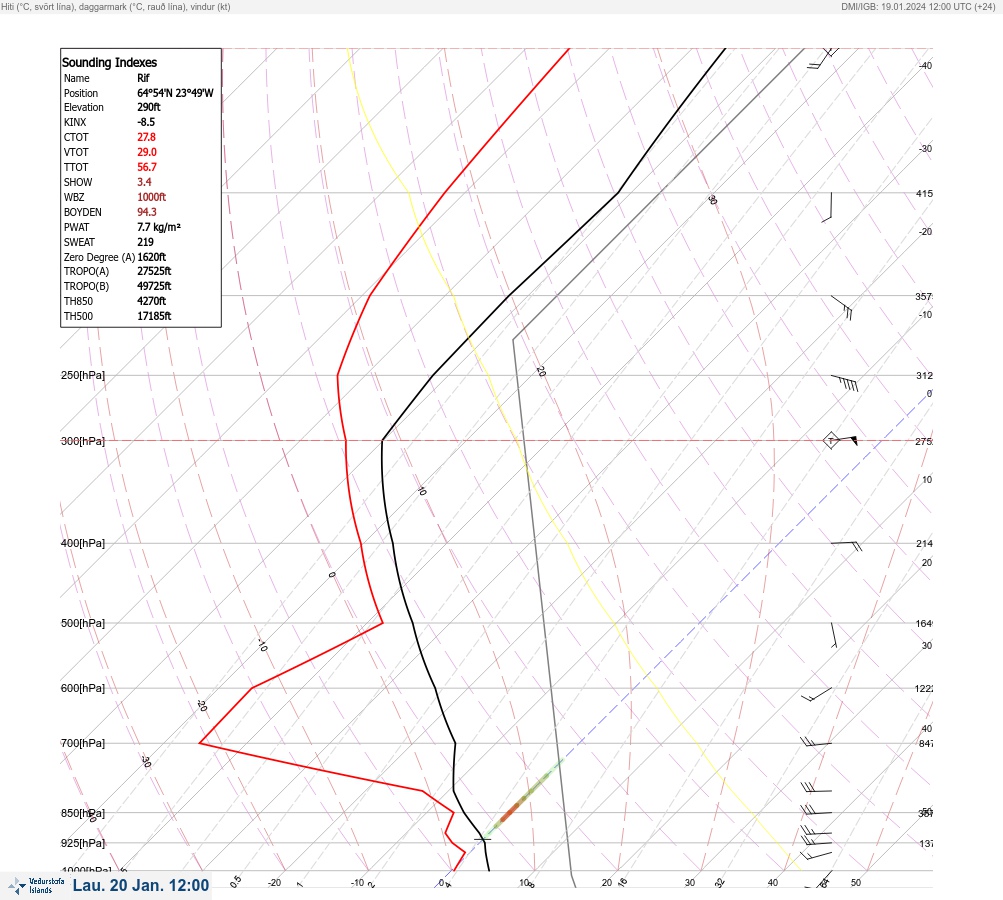Viewport: 1003px width, 900px height.
Task: Click the 'DMI/IGB: 19.01.2024 12:00 UTC (+24)' text
Action: (x=918, y=7)
